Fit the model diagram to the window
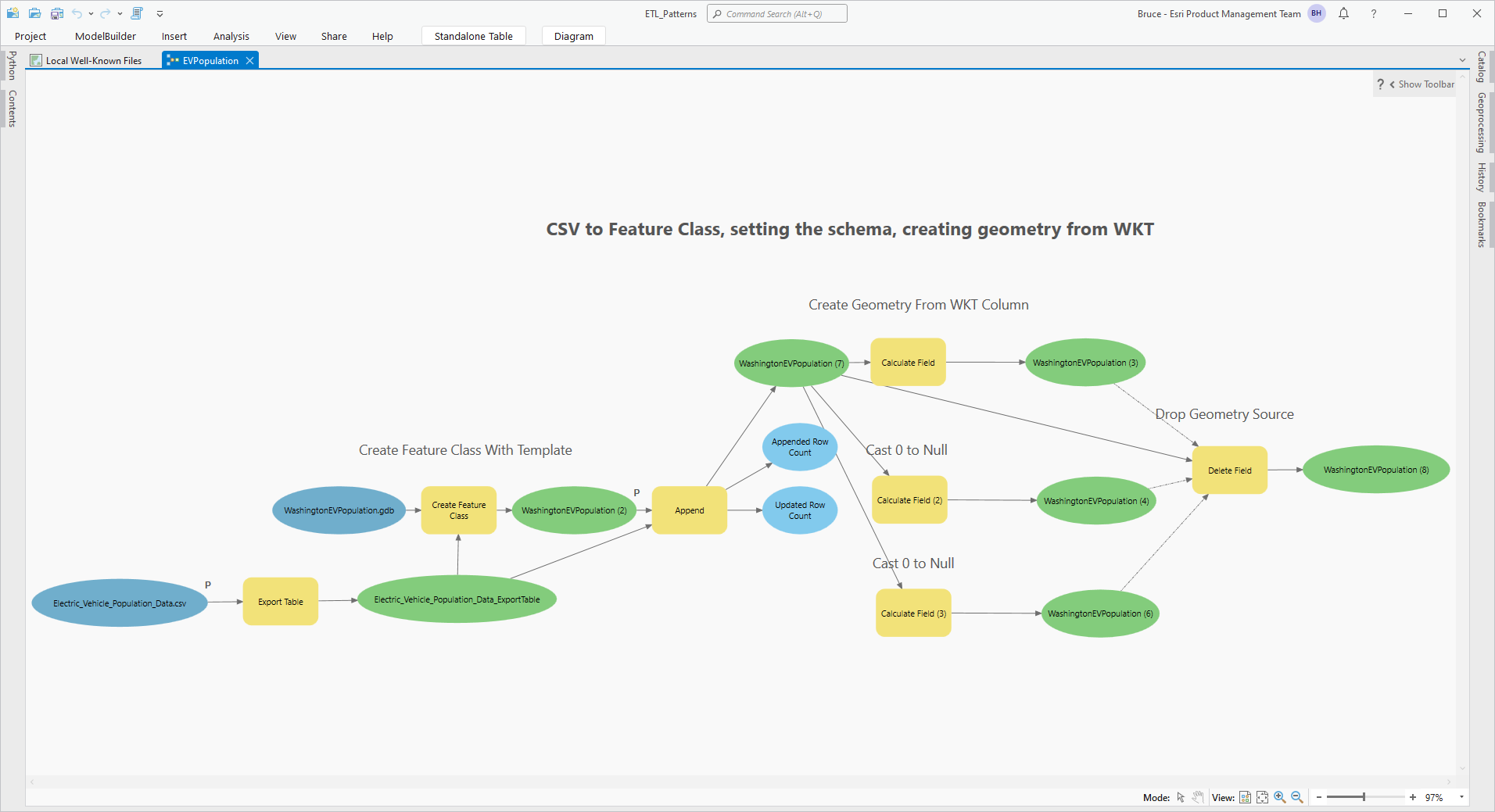The width and height of the screenshot is (1495, 812). pyautogui.click(x=1263, y=796)
